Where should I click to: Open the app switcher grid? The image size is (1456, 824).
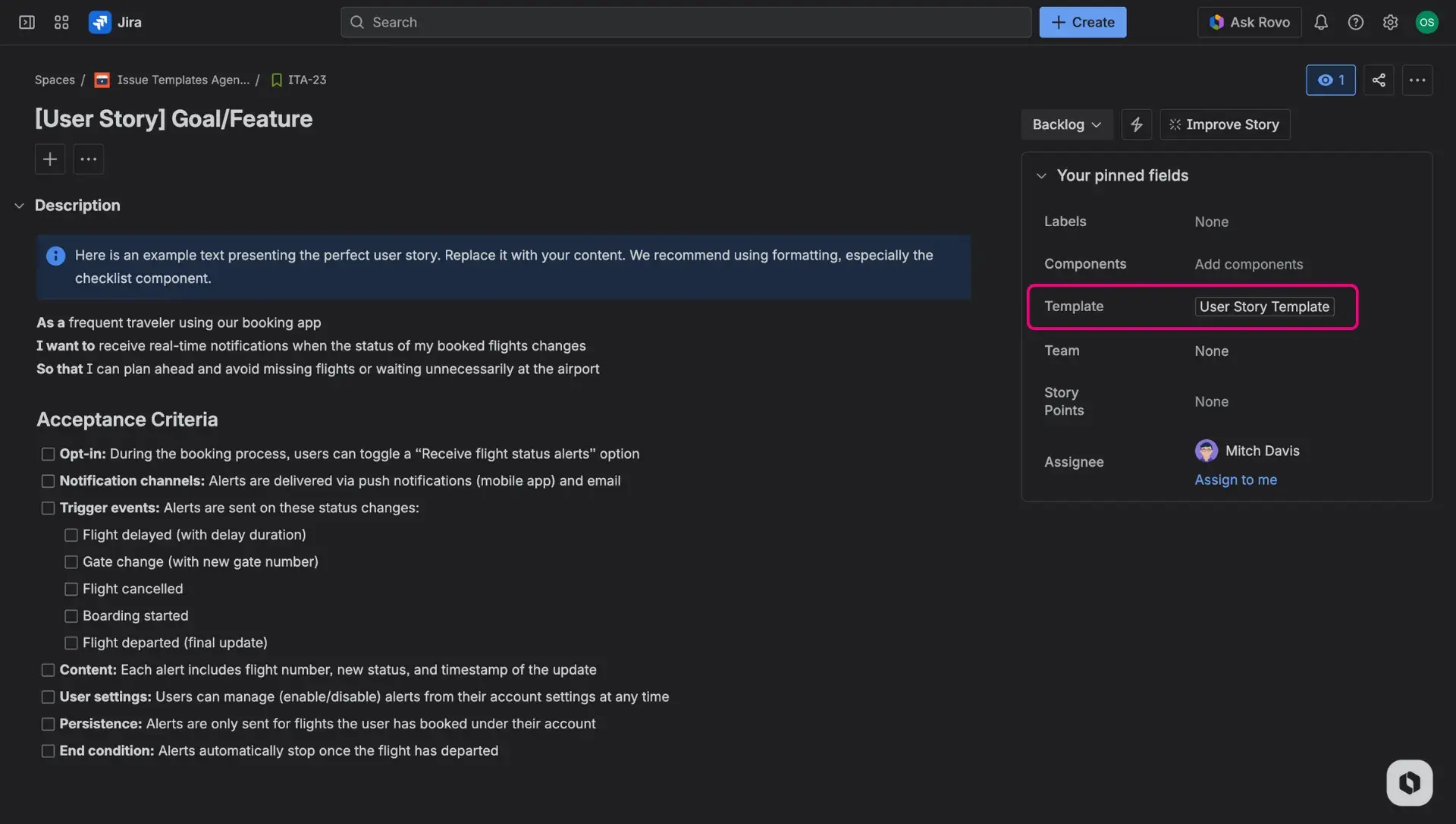pos(61,22)
